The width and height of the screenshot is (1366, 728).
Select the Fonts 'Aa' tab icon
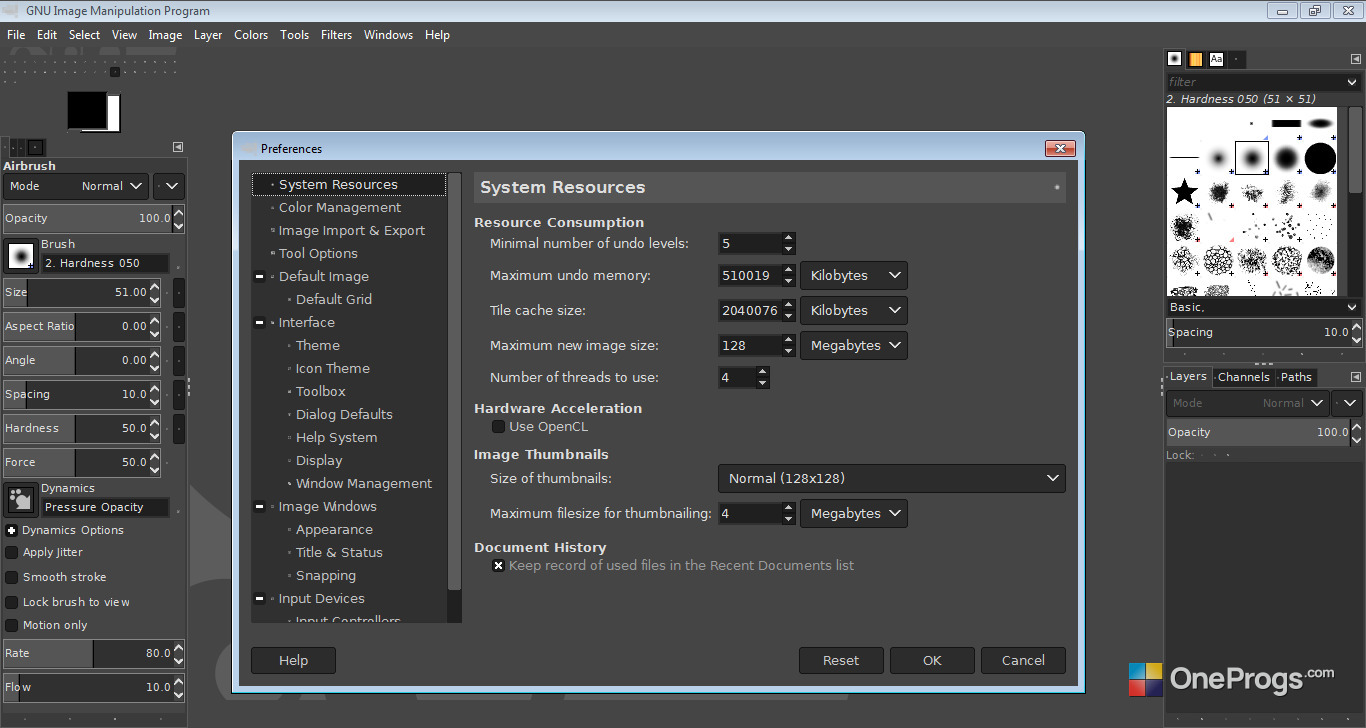tap(1216, 59)
